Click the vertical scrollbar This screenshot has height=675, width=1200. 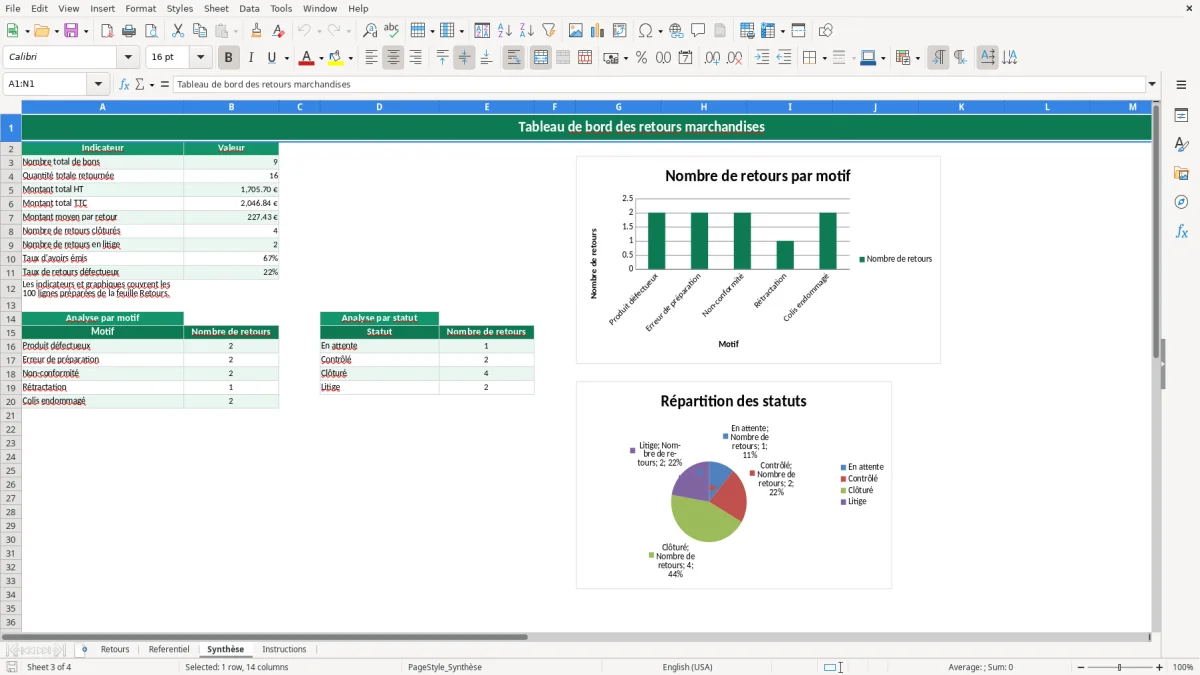point(1156,366)
